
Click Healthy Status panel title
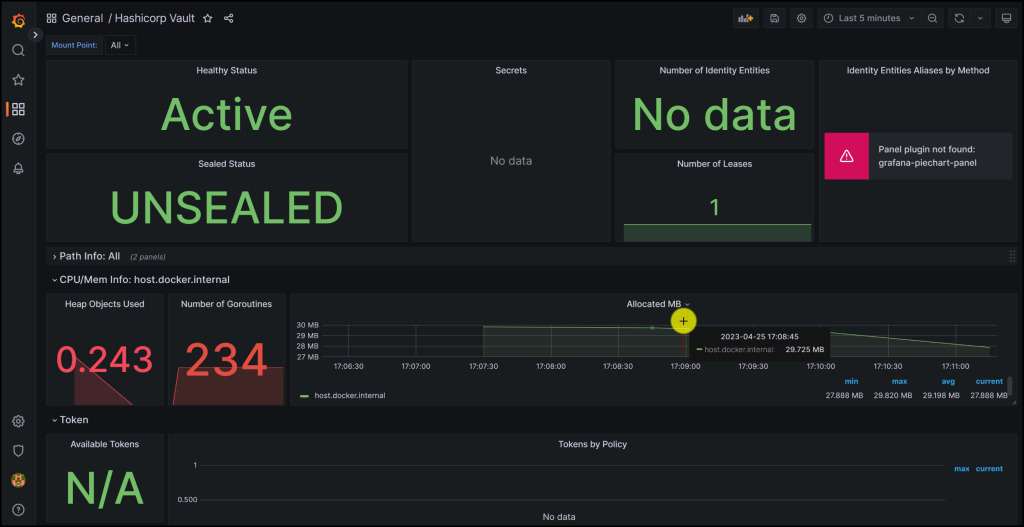tap(227, 70)
